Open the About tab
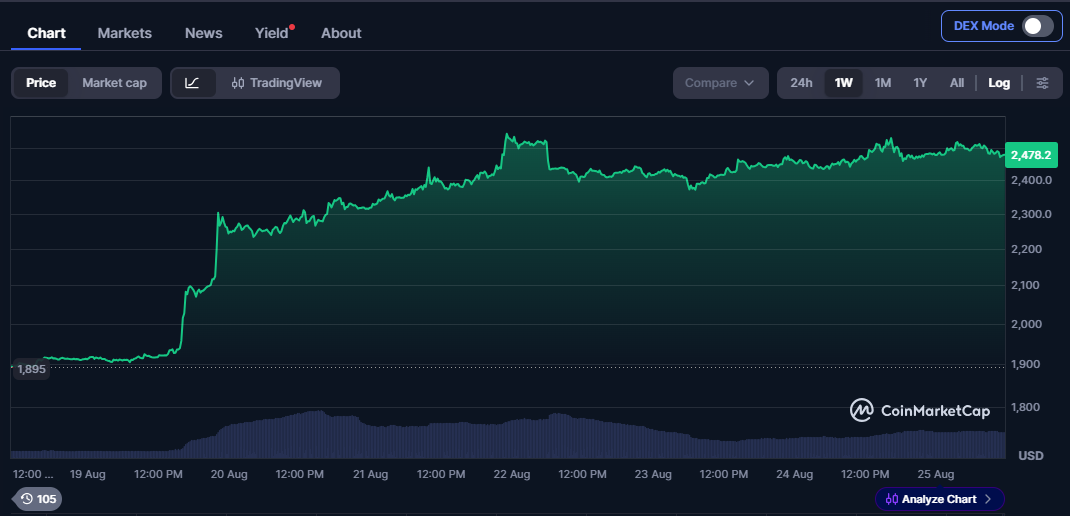This screenshot has height=516, width=1070. (341, 33)
